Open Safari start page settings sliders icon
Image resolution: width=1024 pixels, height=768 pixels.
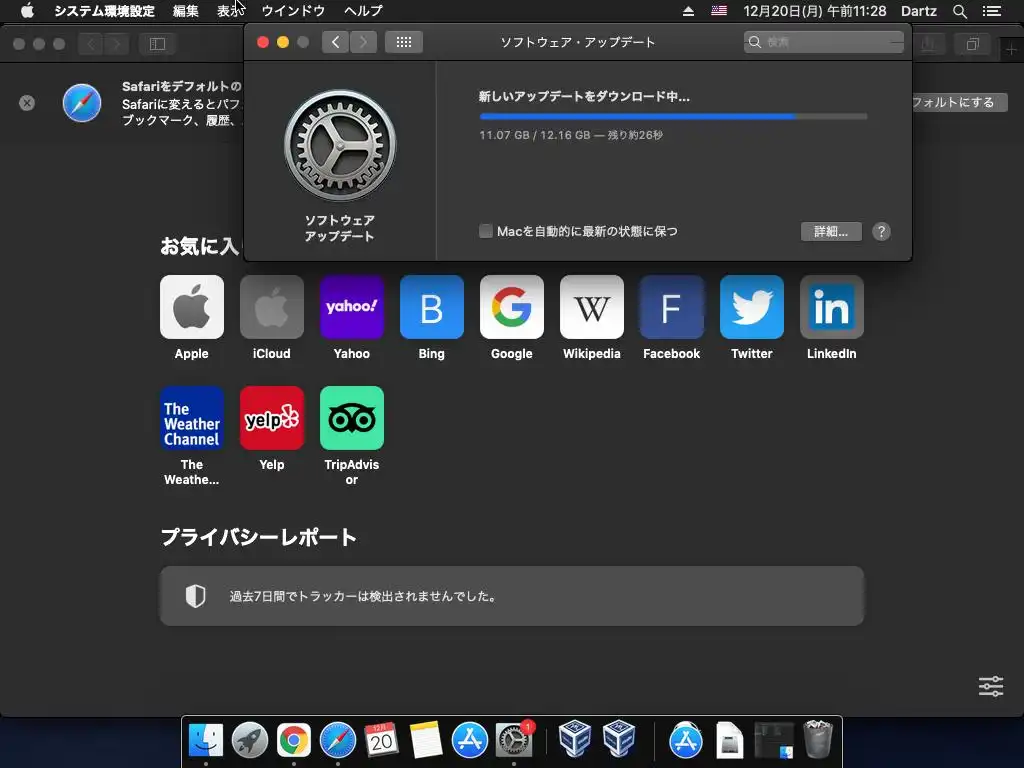click(991, 686)
